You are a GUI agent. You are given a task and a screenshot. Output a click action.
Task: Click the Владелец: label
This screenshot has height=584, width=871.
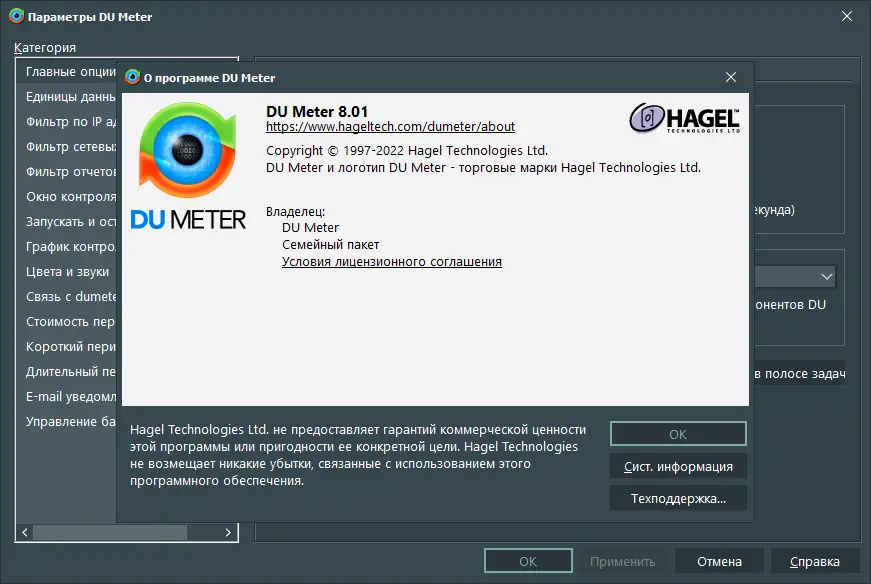[295, 211]
